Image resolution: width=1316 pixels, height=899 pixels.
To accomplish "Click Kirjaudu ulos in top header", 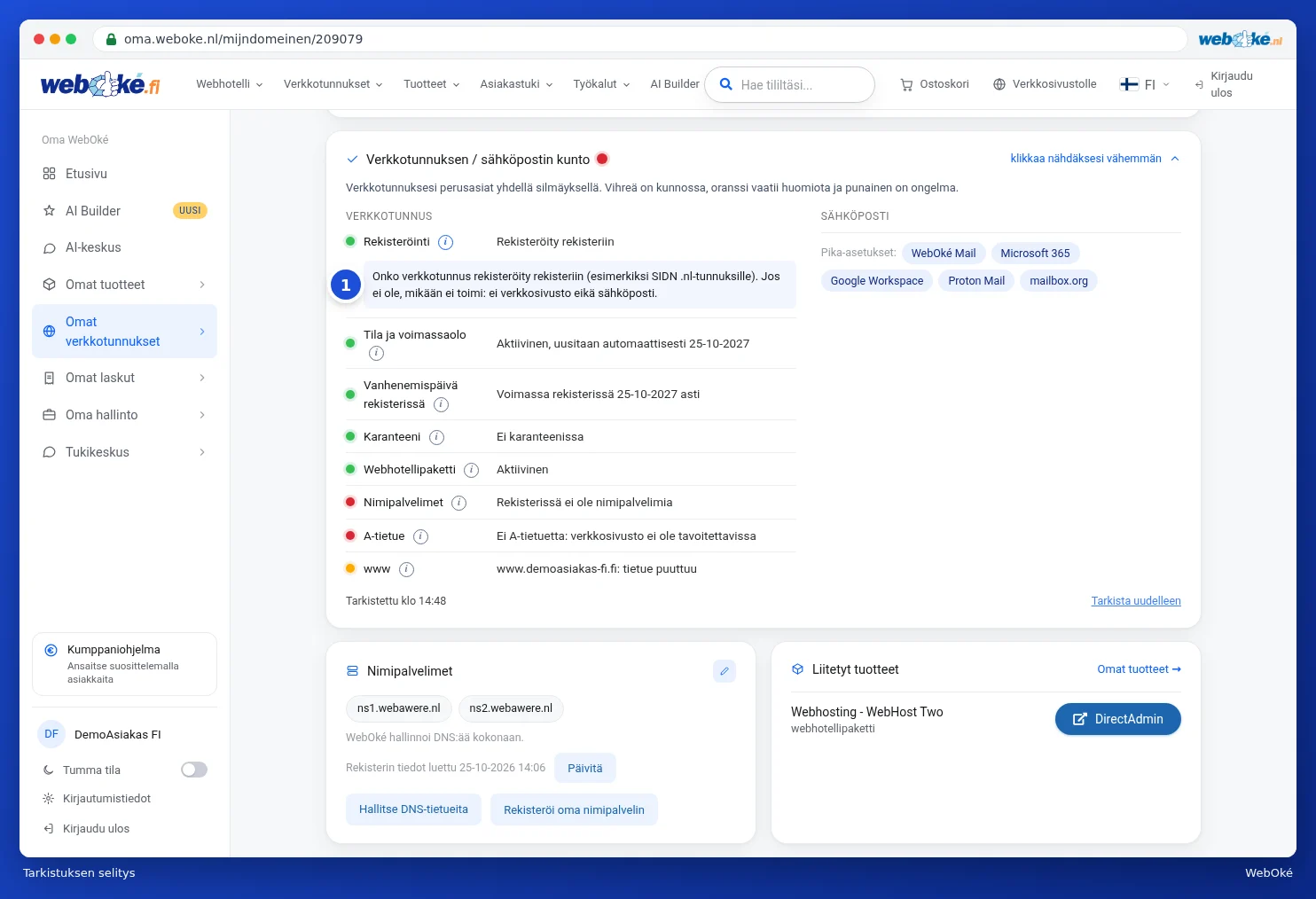I will tap(1225, 84).
